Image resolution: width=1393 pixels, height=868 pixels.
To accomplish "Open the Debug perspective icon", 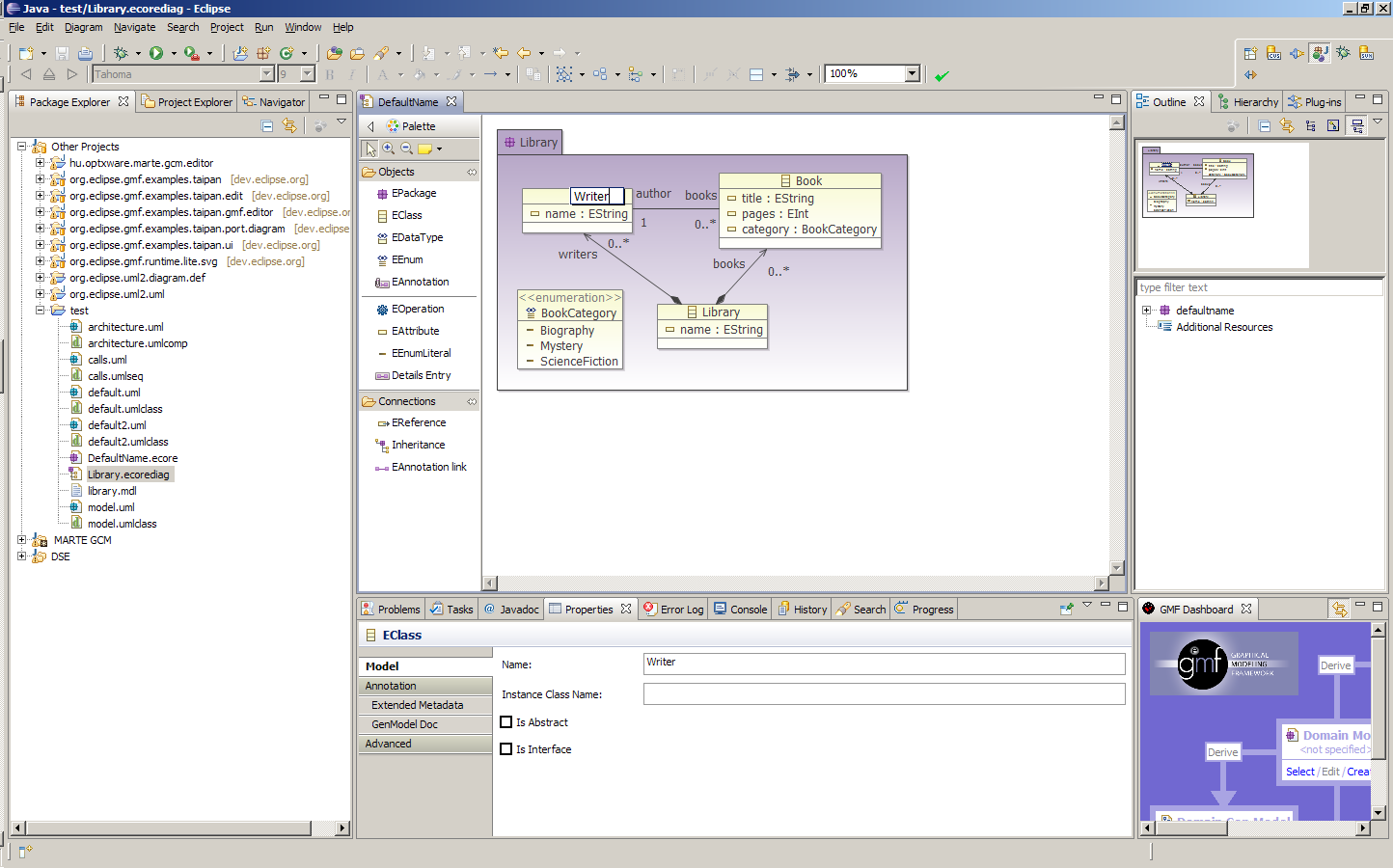I will (x=1343, y=53).
